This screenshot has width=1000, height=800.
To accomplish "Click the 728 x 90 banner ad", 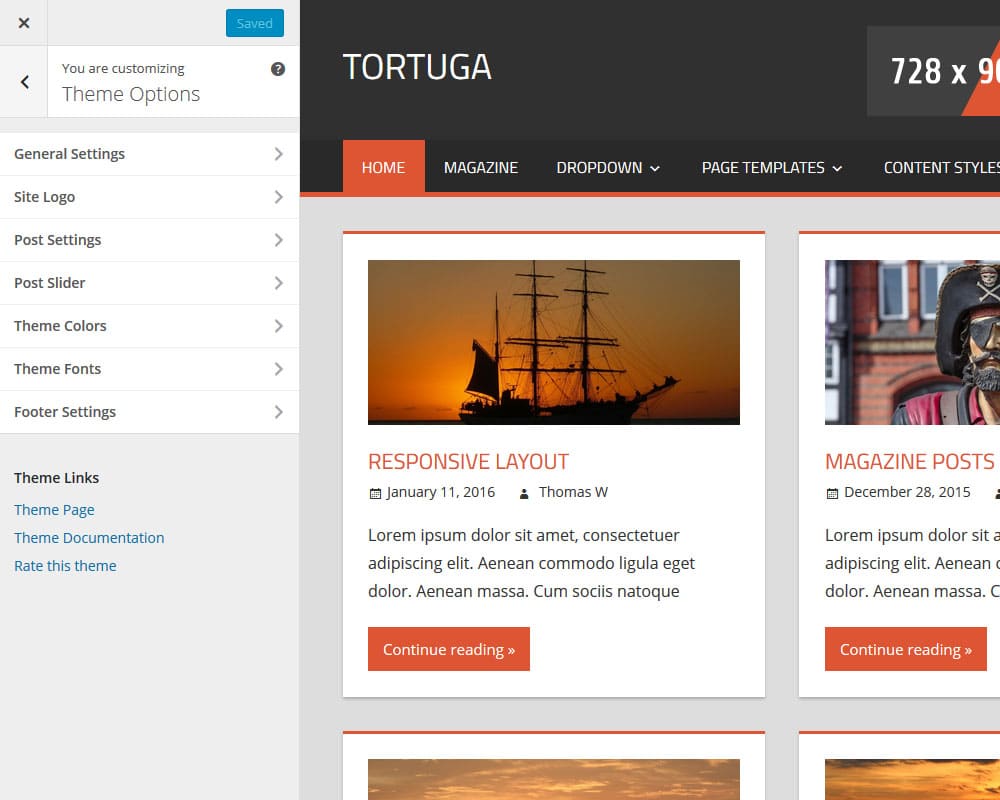I will coord(933,71).
